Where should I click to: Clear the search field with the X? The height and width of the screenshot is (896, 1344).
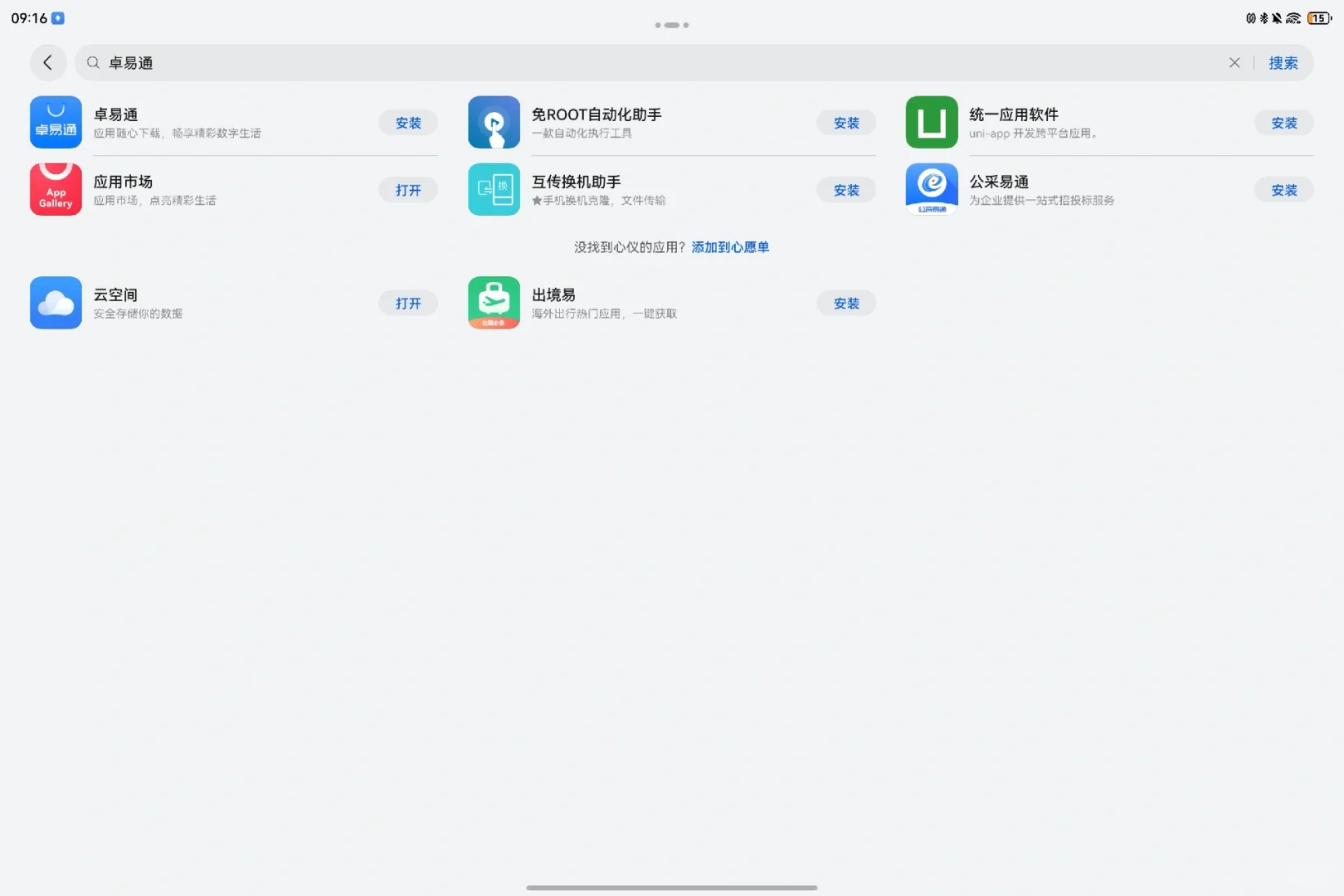tap(1234, 62)
